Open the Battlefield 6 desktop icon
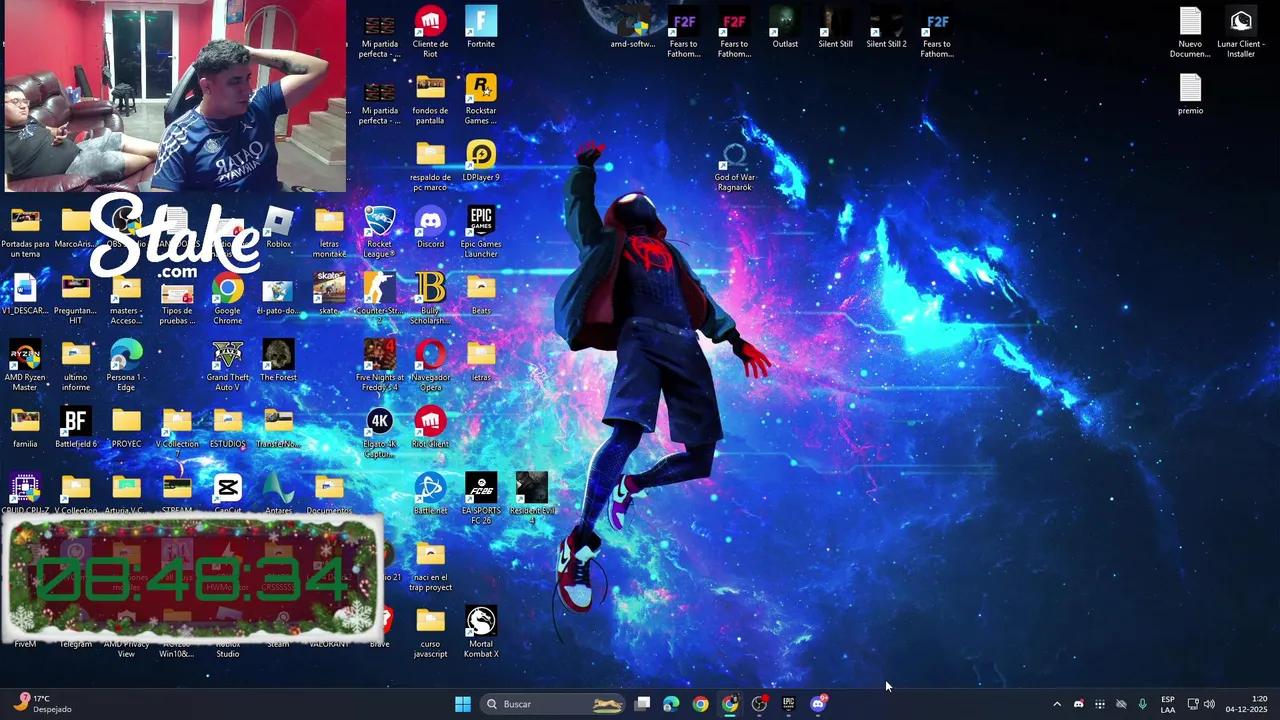The height and width of the screenshot is (720, 1280). point(76,427)
